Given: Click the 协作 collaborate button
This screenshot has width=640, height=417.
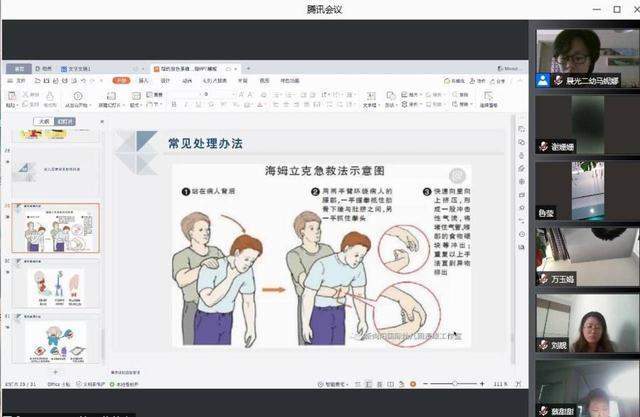Looking at the screenshot, I should pos(478,81).
